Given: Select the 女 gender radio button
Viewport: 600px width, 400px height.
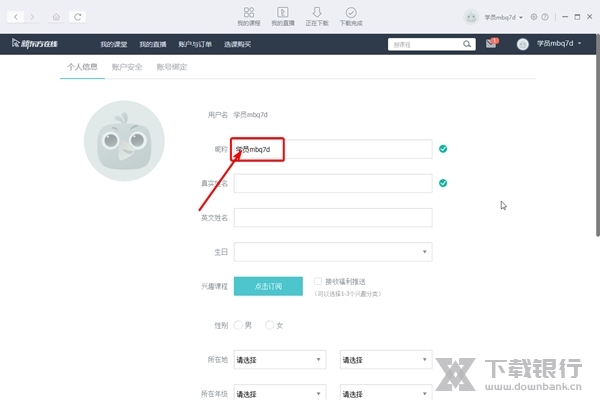Looking at the screenshot, I should [269, 325].
